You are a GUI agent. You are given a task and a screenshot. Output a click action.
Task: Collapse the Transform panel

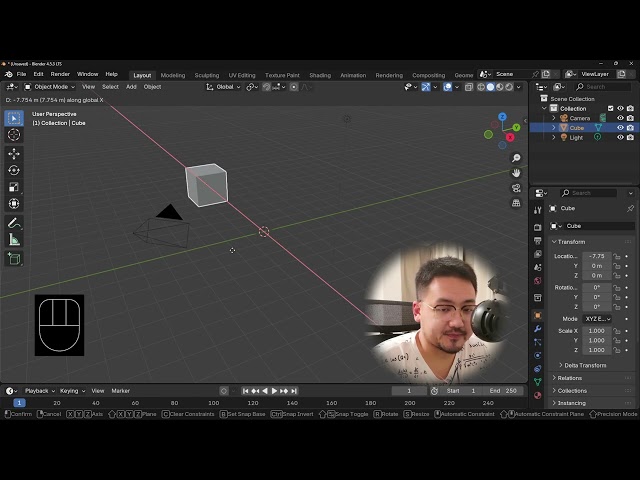point(568,242)
